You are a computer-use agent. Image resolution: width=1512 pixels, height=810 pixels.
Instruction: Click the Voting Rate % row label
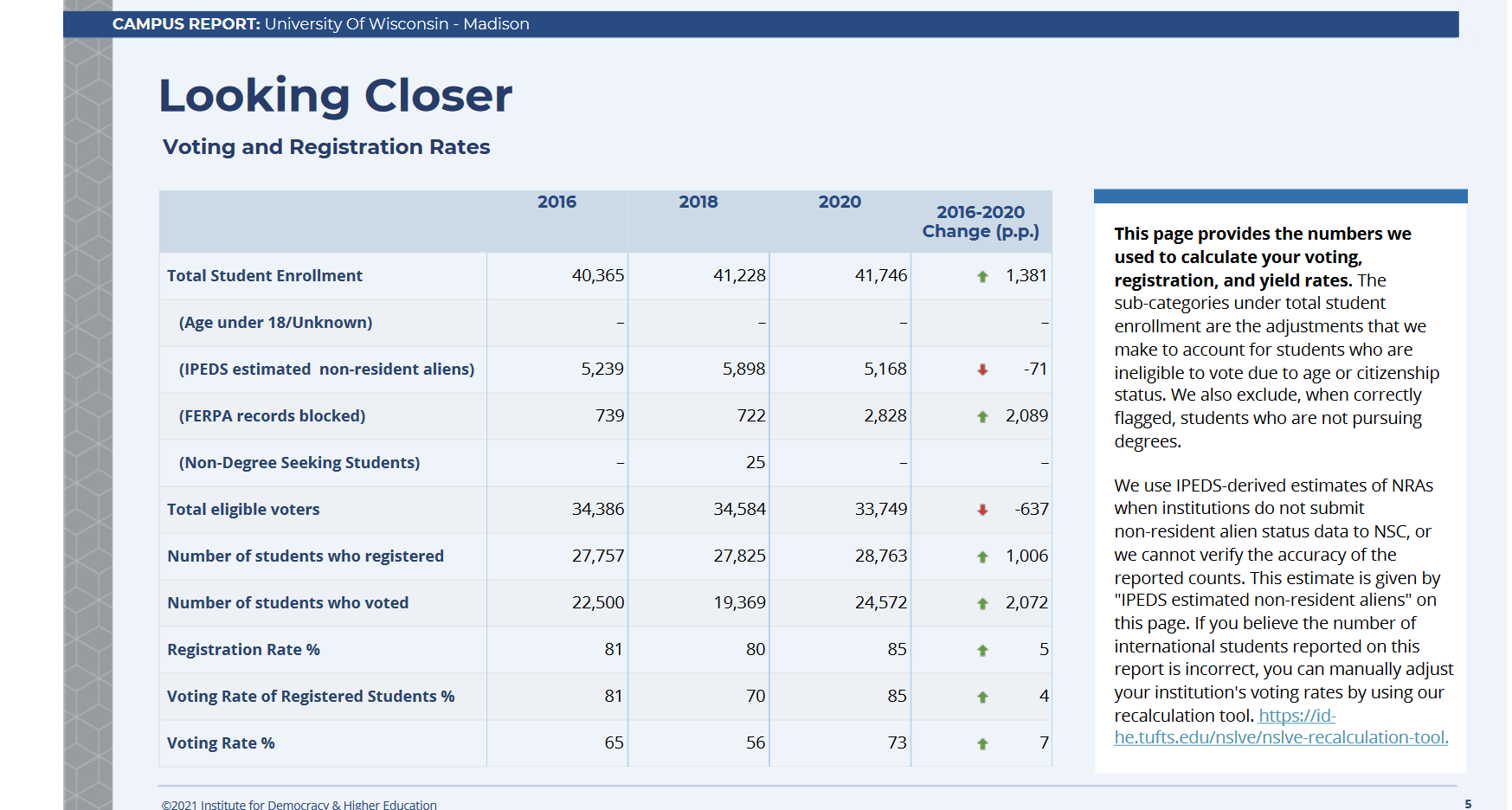(x=221, y=742)
